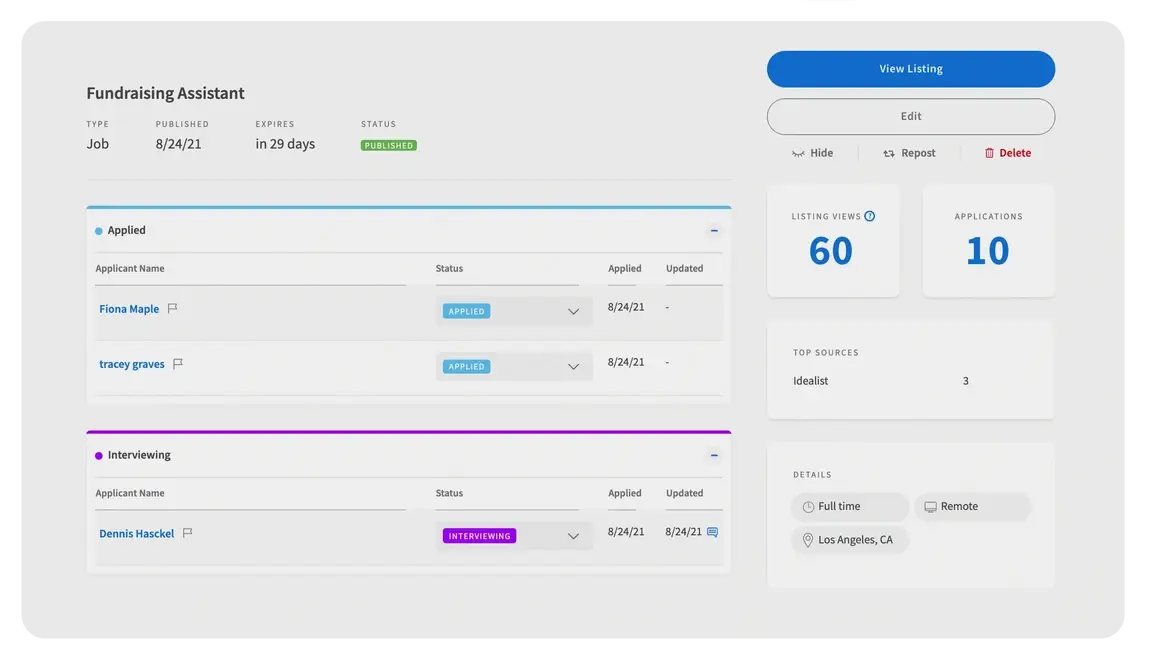Viewport: 1151px width, 659px height.
Task: Click the Idealist top source entry
Action: click(x=810, y=381)
